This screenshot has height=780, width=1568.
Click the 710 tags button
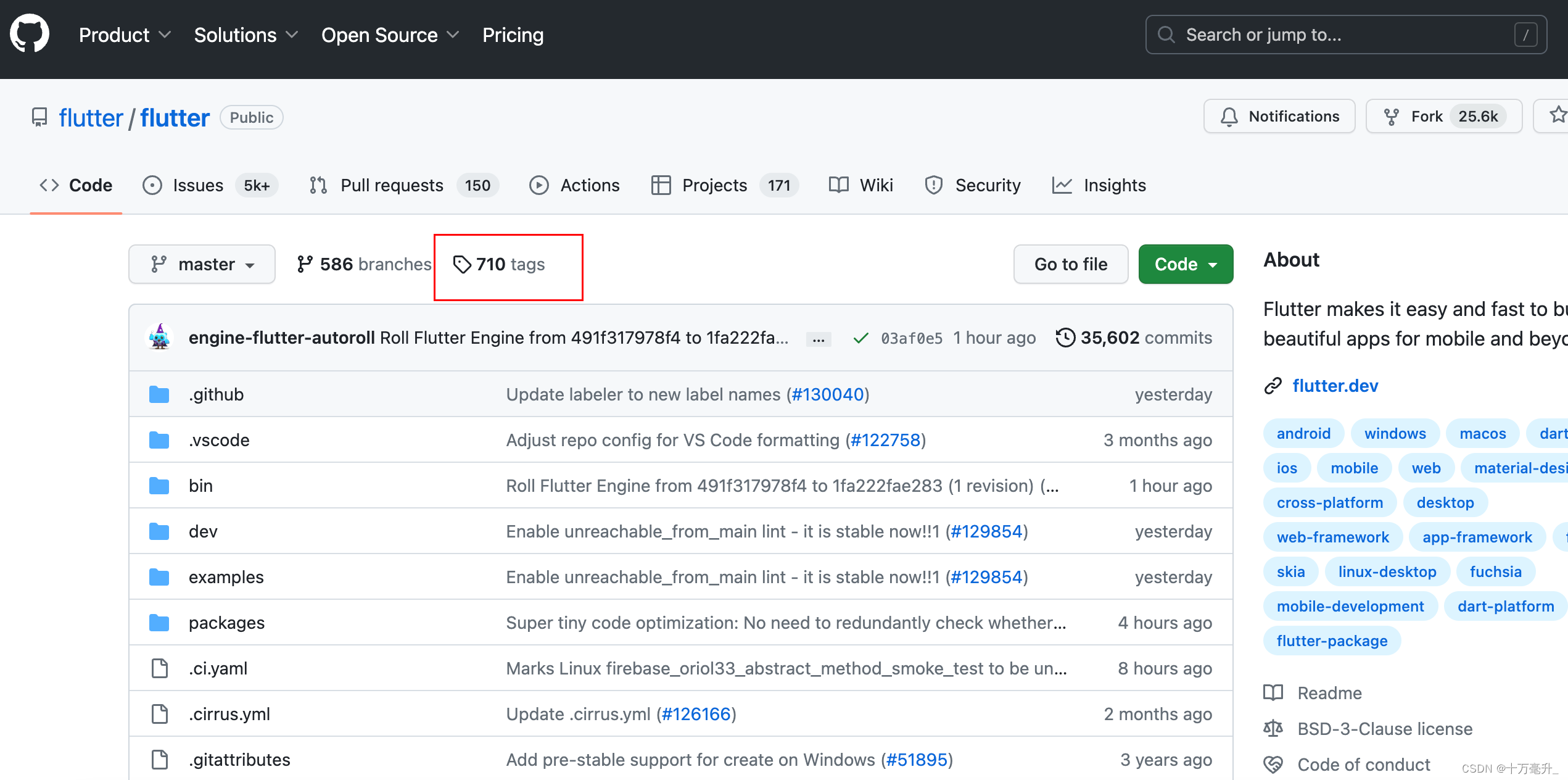point(510,263)
